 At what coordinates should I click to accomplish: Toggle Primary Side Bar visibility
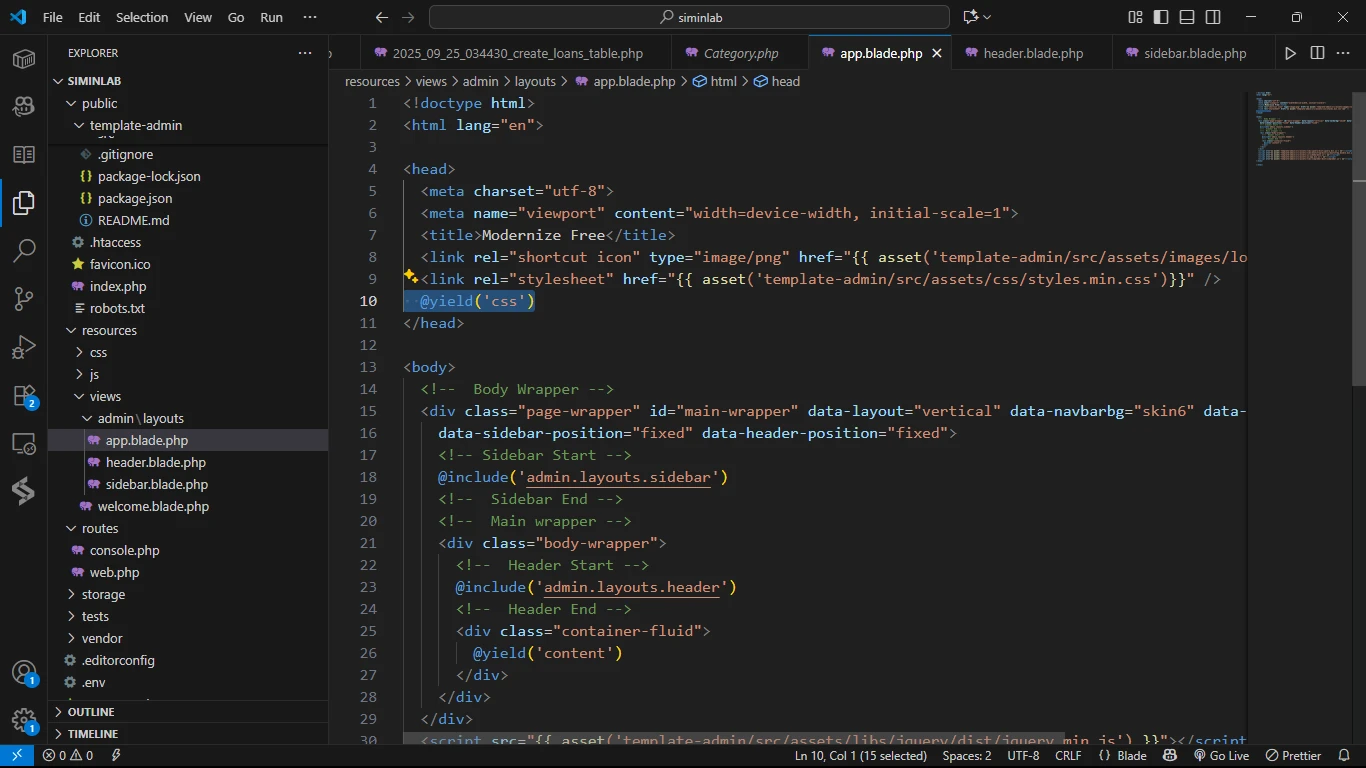[1161, 17]
